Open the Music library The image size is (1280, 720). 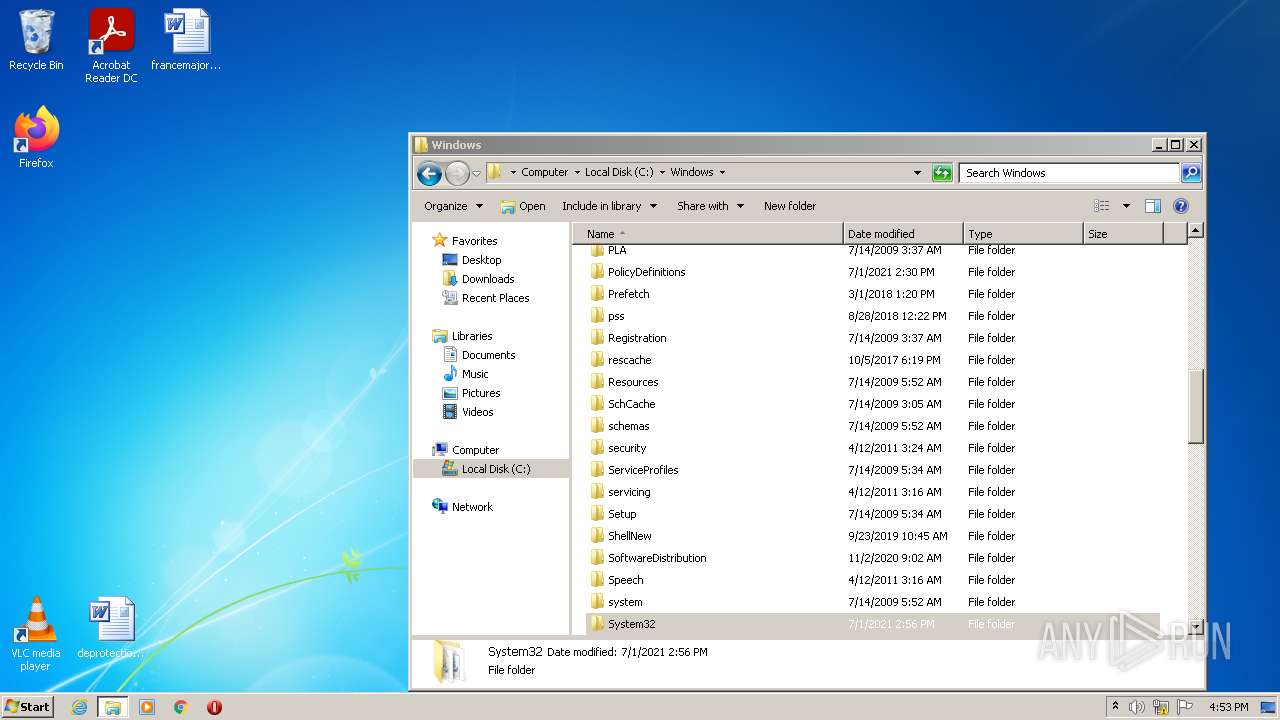point(475,374)
